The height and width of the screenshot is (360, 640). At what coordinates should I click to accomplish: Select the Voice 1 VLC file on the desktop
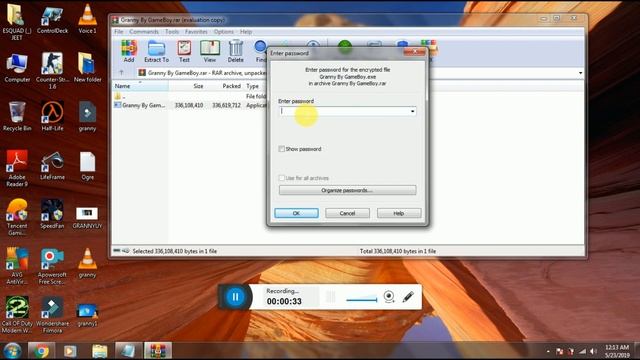87,19
